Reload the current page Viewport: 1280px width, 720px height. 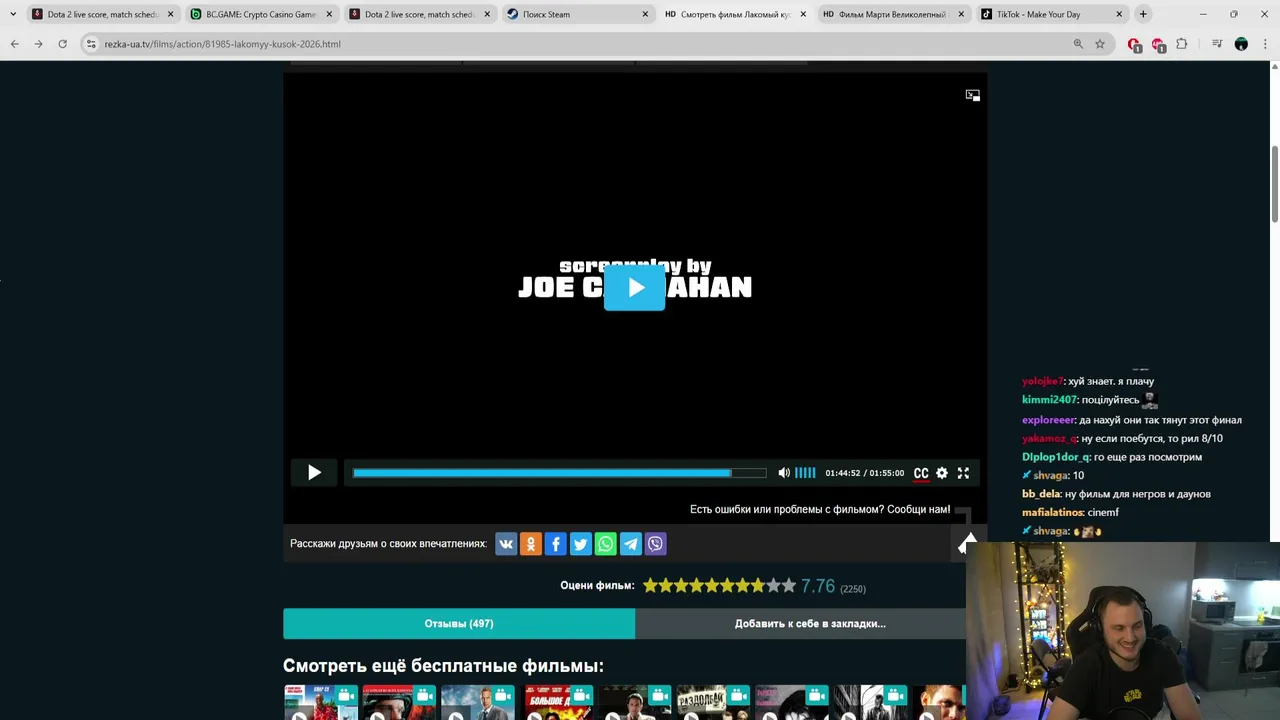point(62,44)
